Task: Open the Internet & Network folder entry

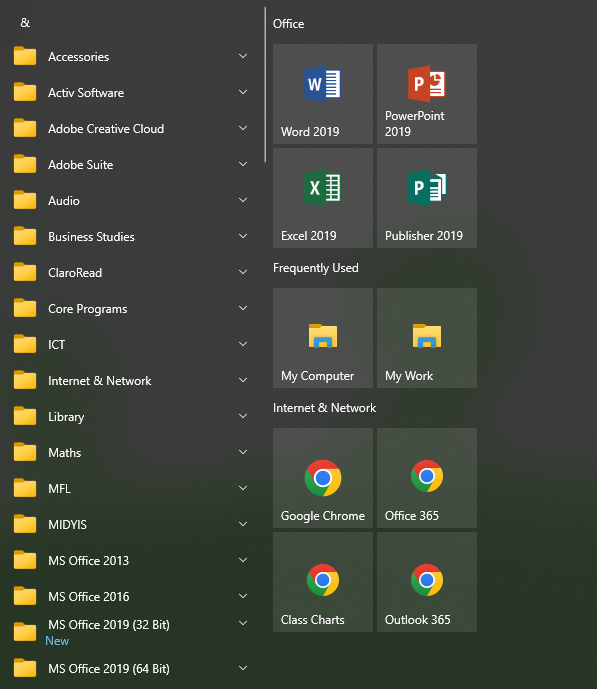Action: coord(131,381)
